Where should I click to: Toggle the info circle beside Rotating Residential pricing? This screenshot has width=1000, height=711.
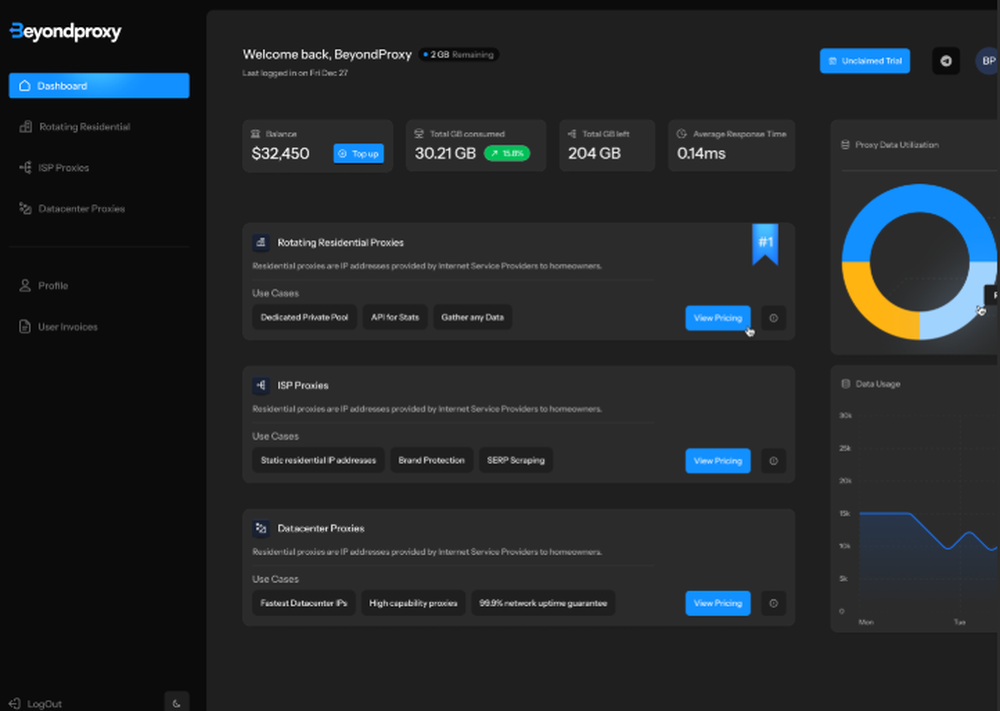click(773, 318)
